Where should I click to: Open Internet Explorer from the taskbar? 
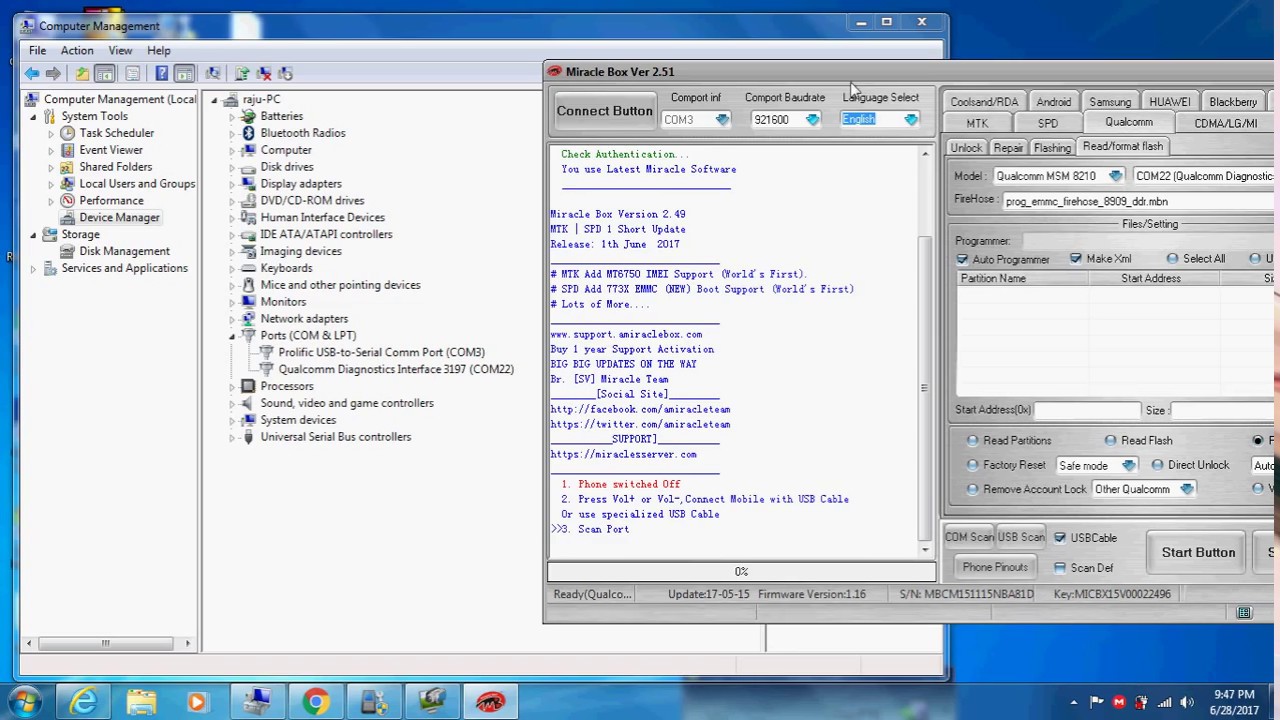click(83, 702)
